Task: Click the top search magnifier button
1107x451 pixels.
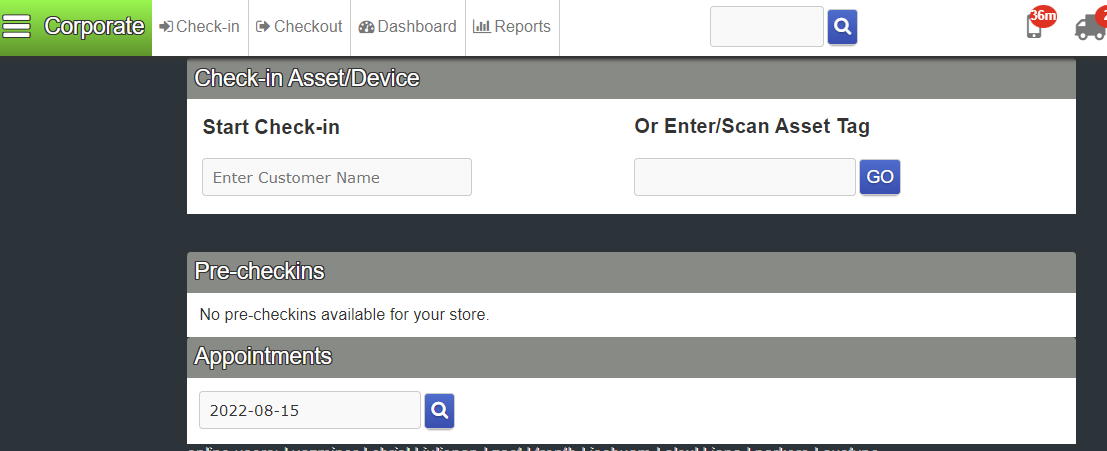Action: [842, 27]
